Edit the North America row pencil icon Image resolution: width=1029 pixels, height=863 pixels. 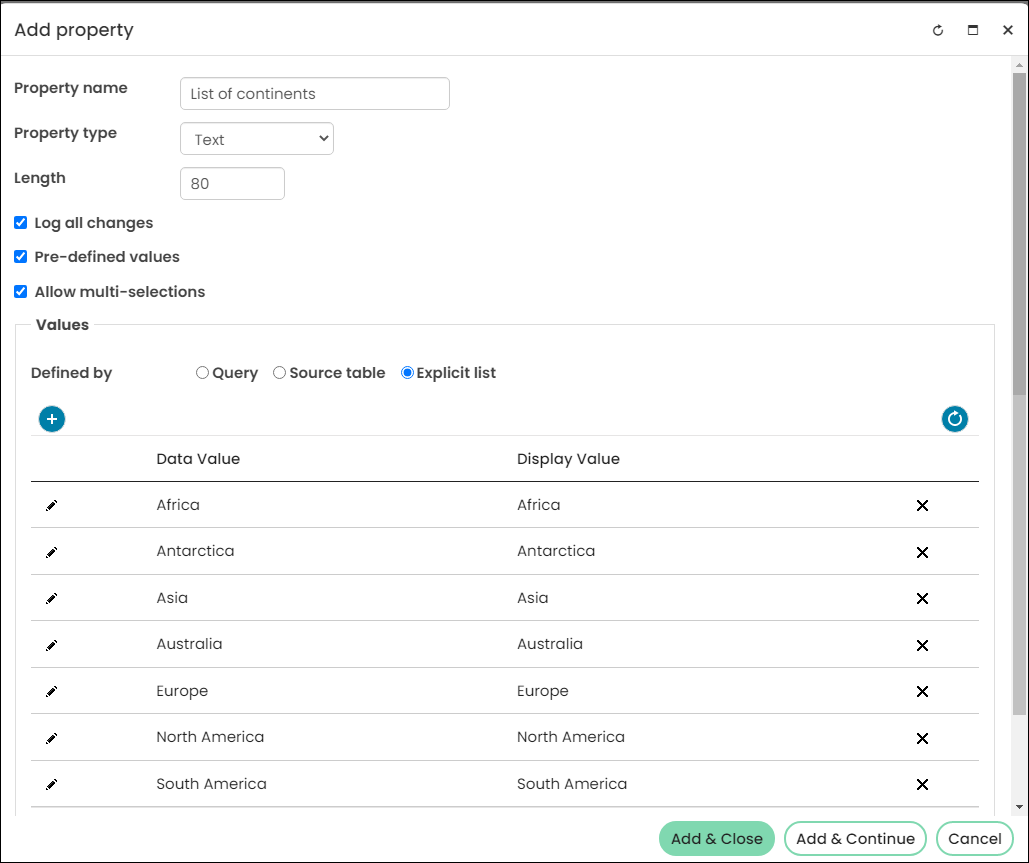tap(51, 738)
